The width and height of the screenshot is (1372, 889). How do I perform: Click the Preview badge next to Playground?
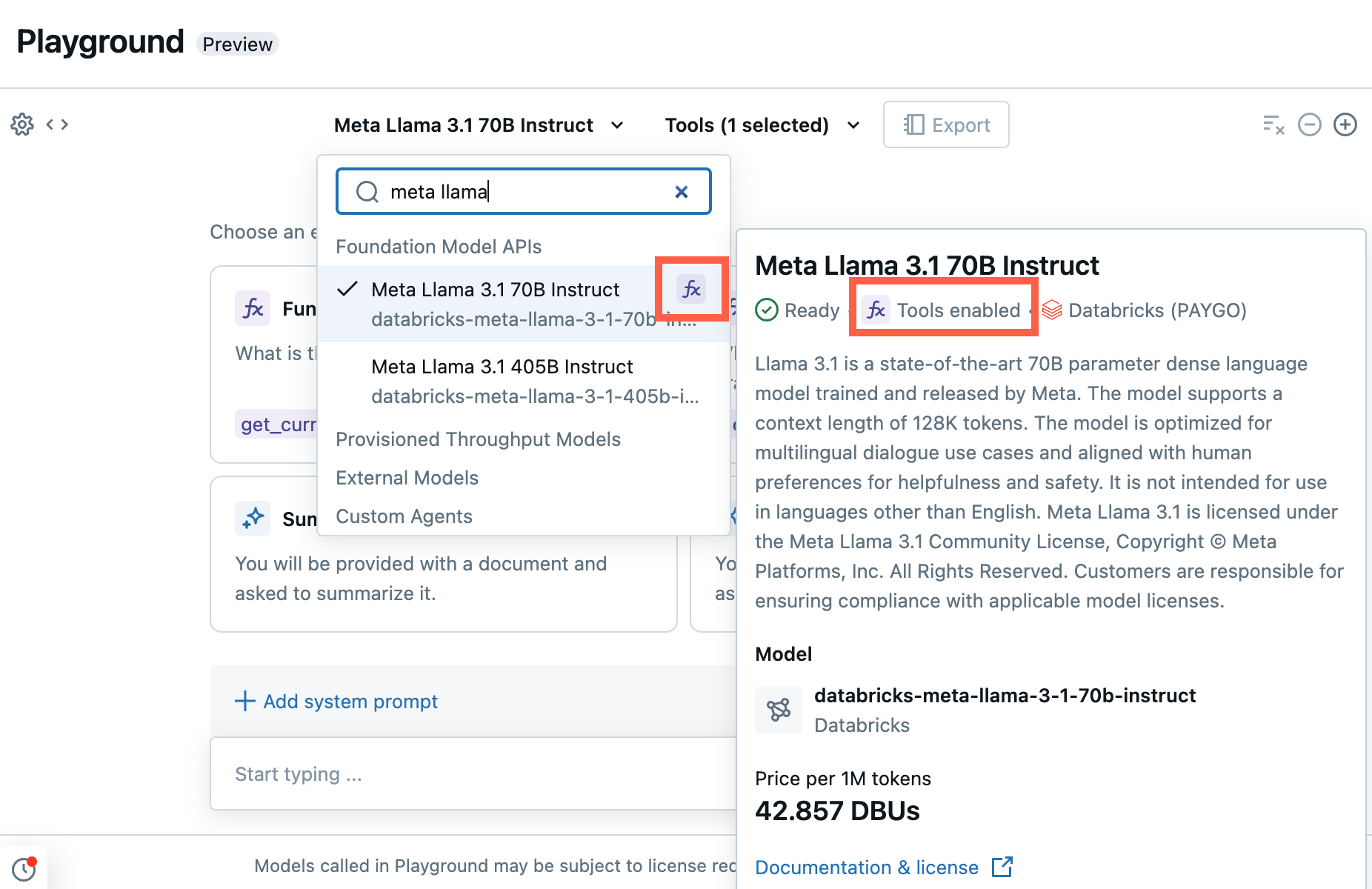pos(237,44)
